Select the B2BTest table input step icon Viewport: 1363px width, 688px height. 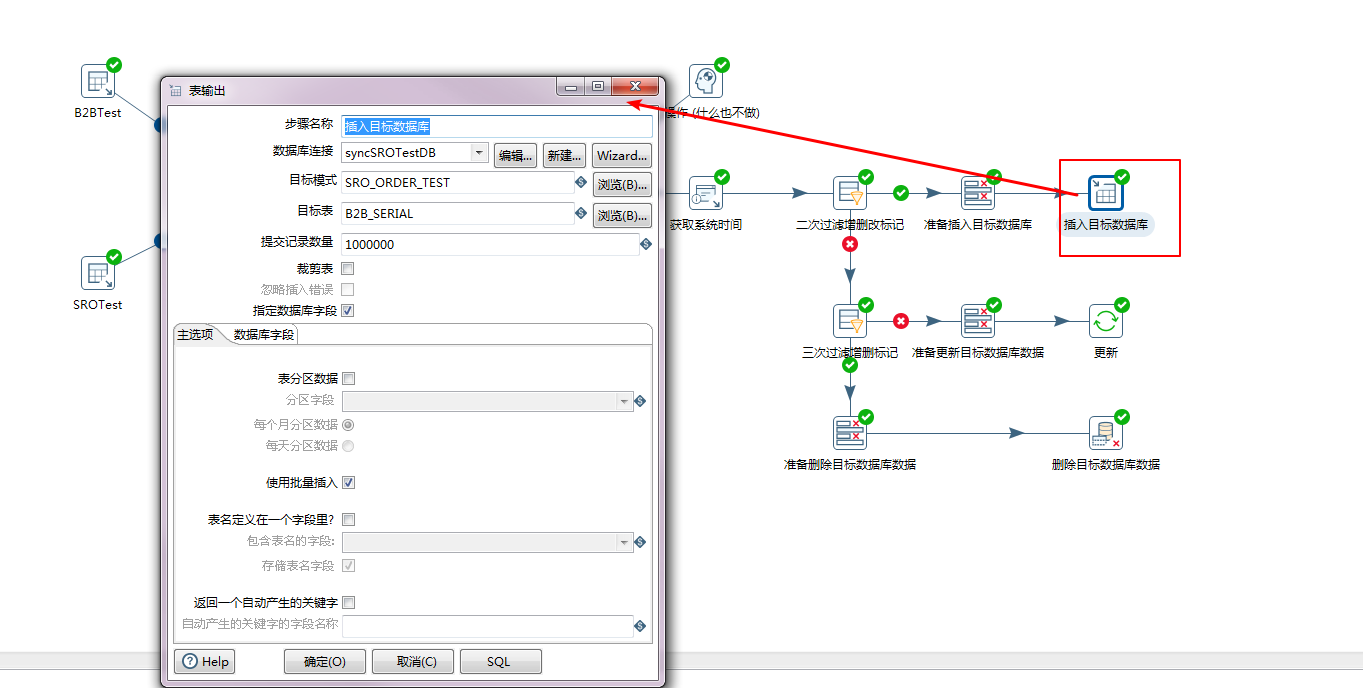(97, 81)
